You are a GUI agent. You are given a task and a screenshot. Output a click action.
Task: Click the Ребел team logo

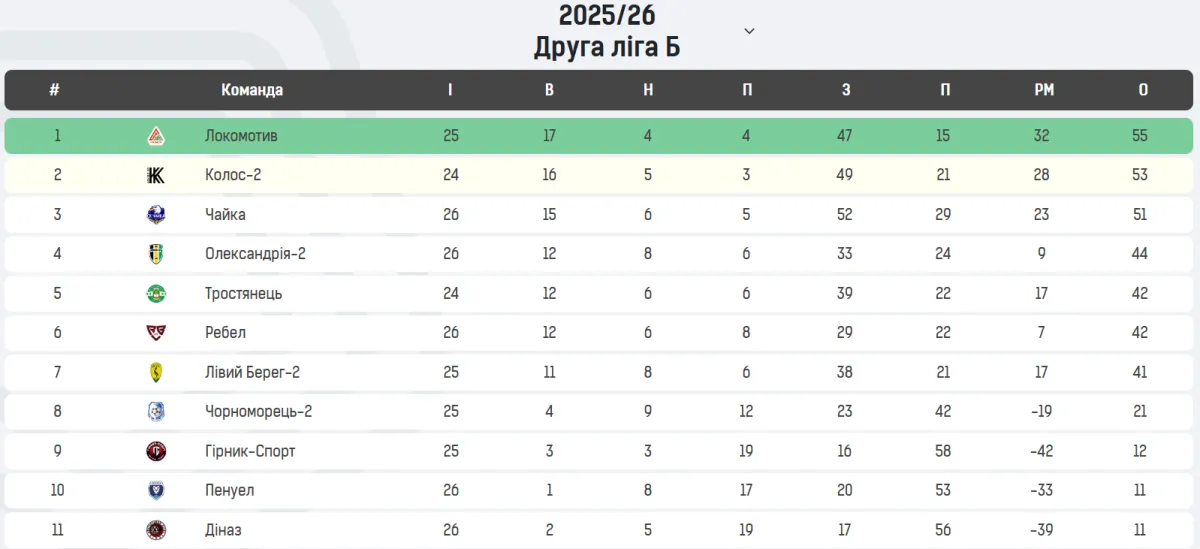point(156,333)
